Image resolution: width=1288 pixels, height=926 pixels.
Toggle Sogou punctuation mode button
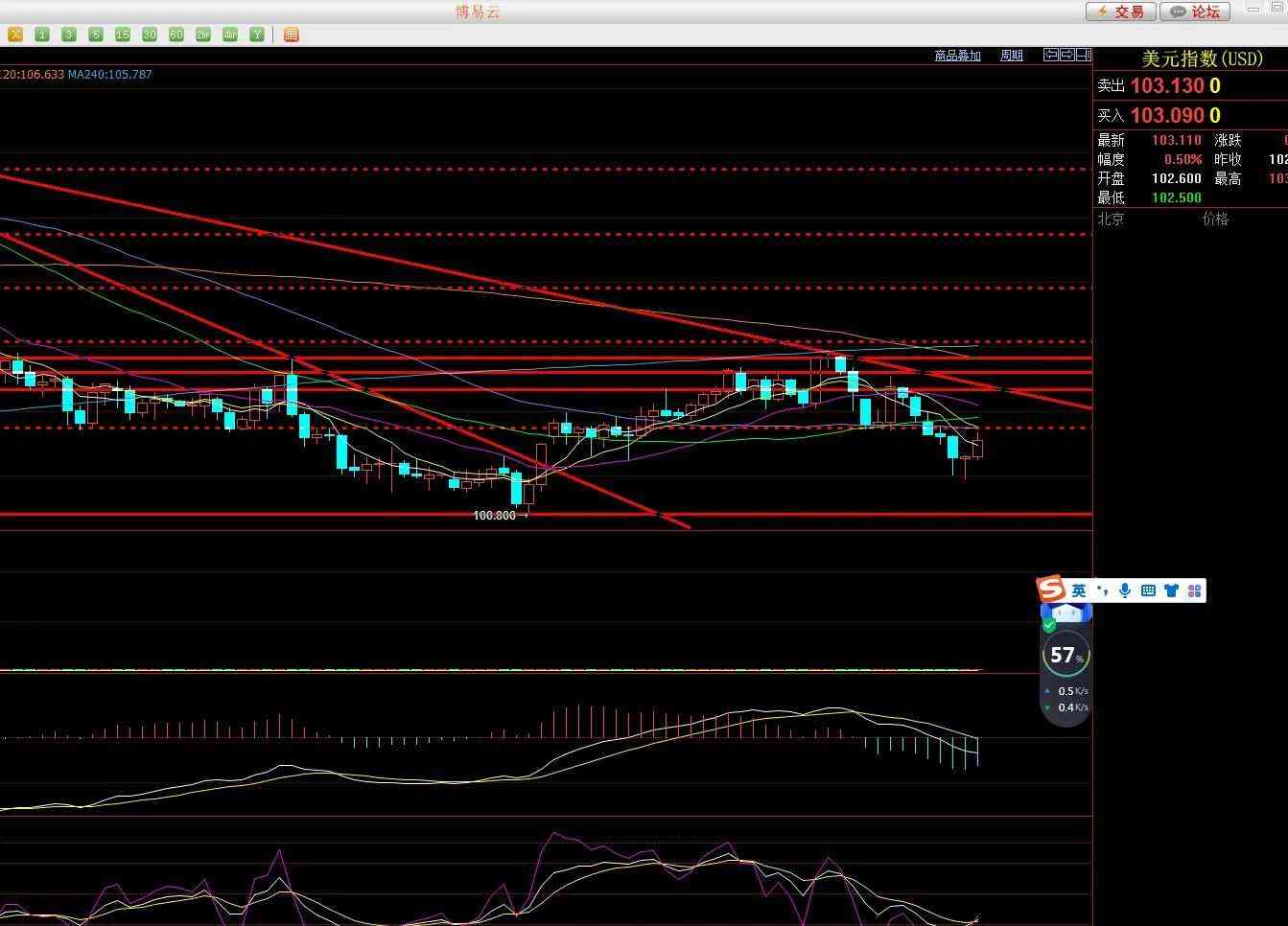1103,590
